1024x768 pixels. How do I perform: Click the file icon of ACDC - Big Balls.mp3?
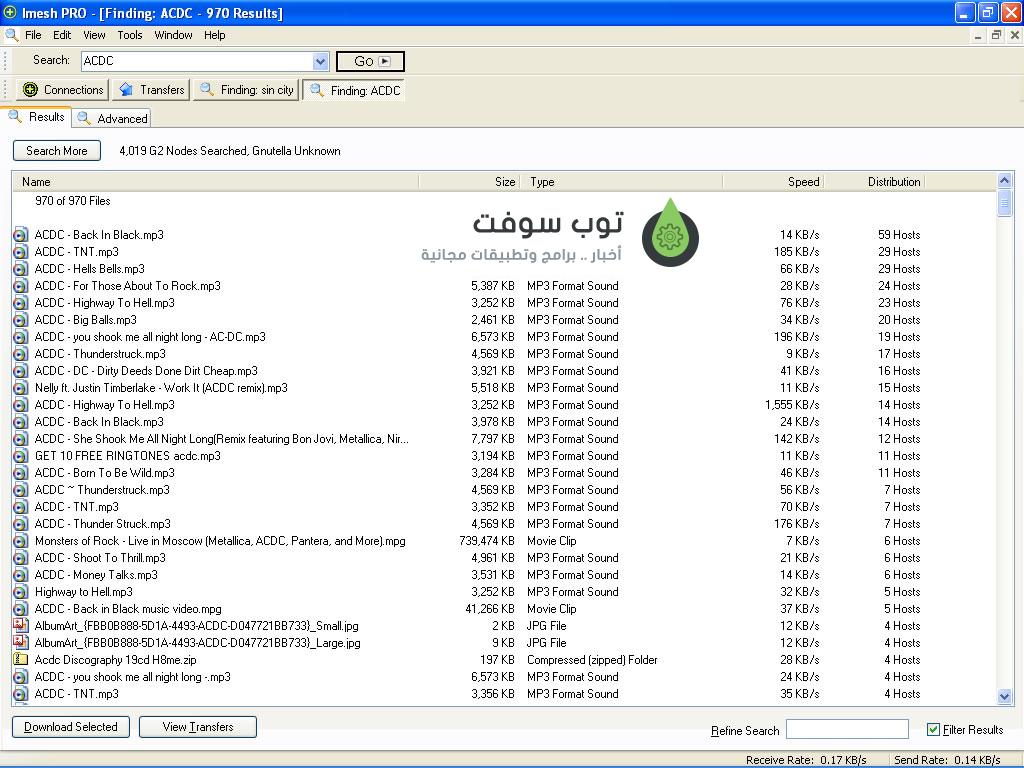(x=20, y=320)
